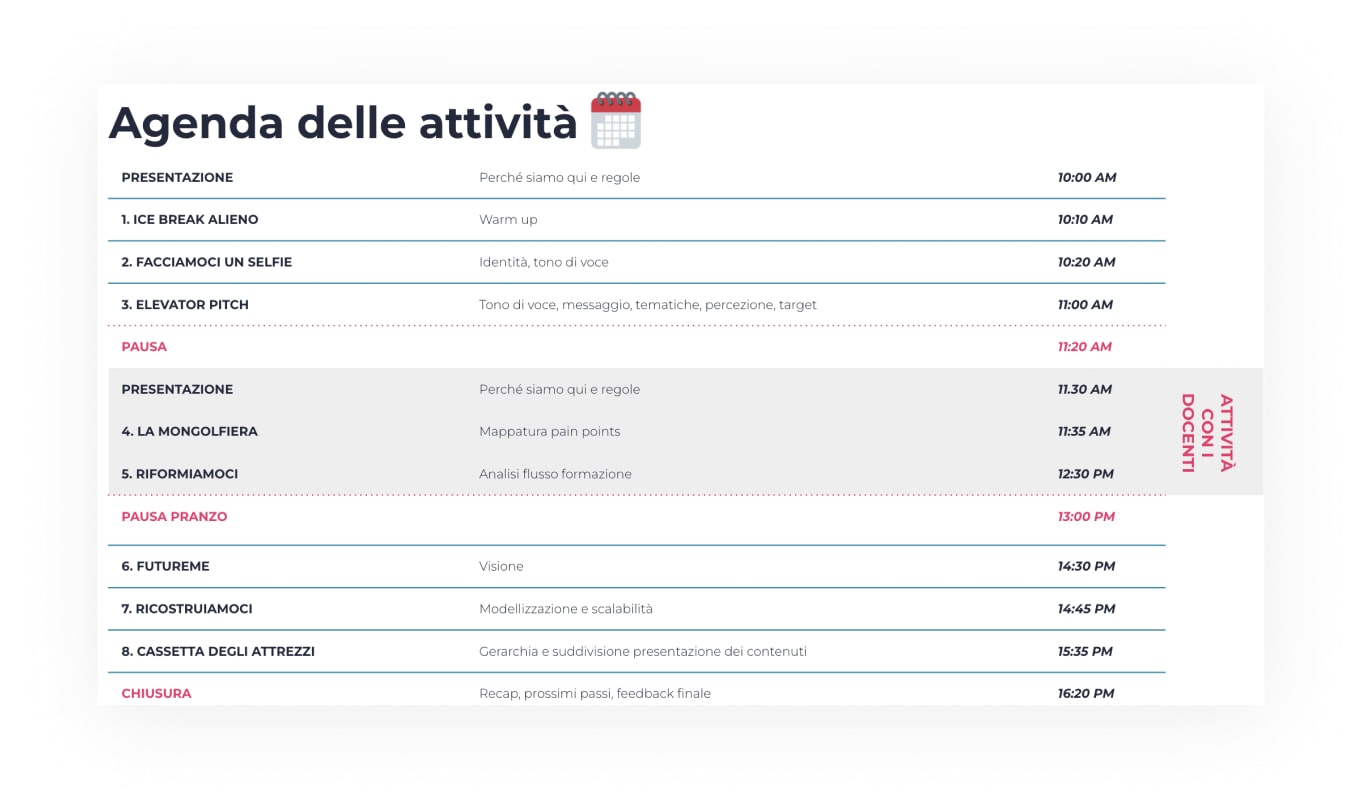
Task: Click the vertical ATTIVITÀ CON I DOCENTI label
Action: (x=1207, y=432)
